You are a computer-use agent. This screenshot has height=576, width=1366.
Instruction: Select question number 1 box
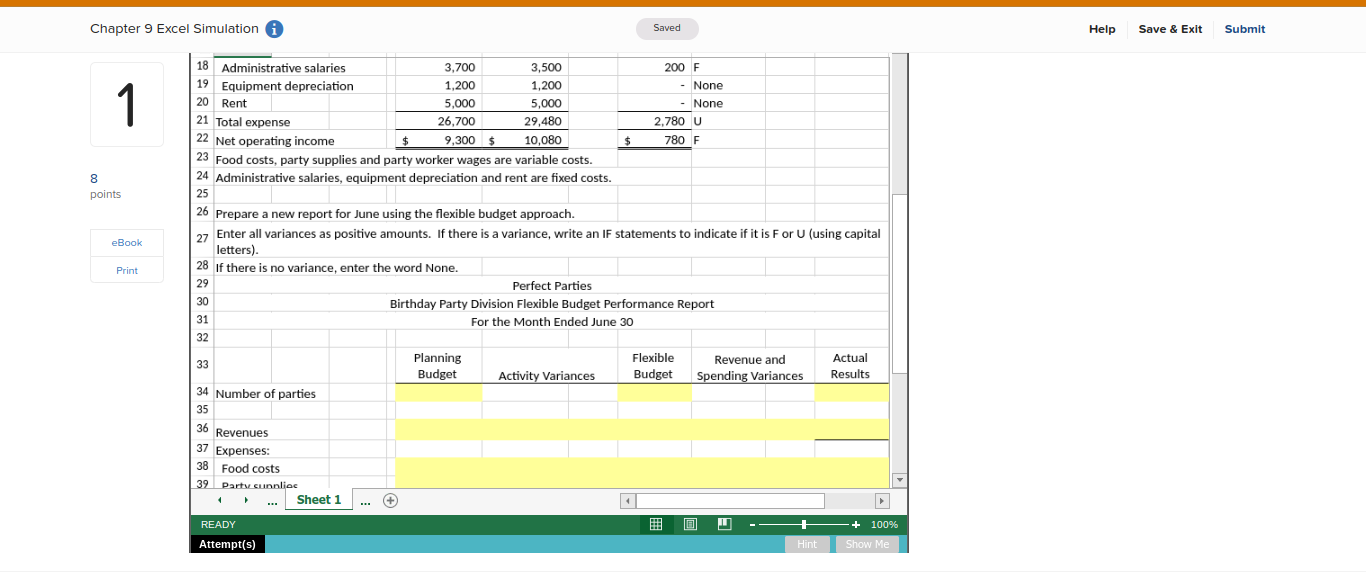point(127,105)
